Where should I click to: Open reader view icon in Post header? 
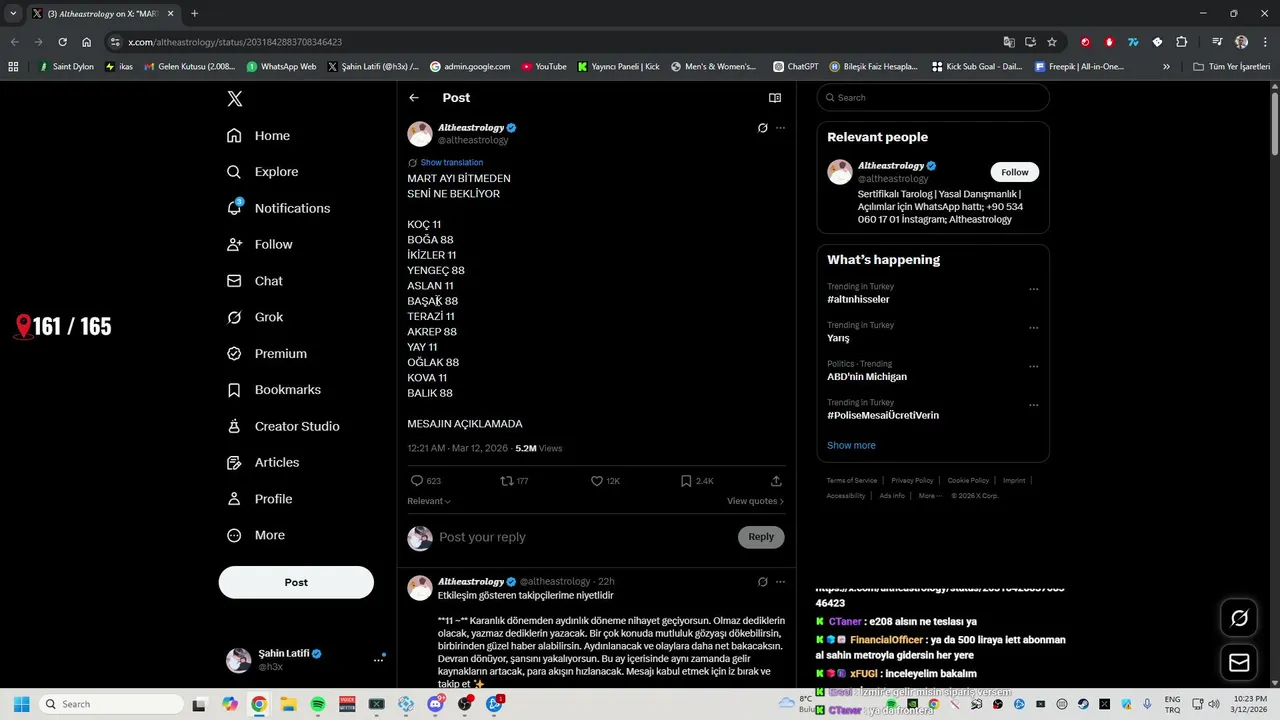coord(774,98)
